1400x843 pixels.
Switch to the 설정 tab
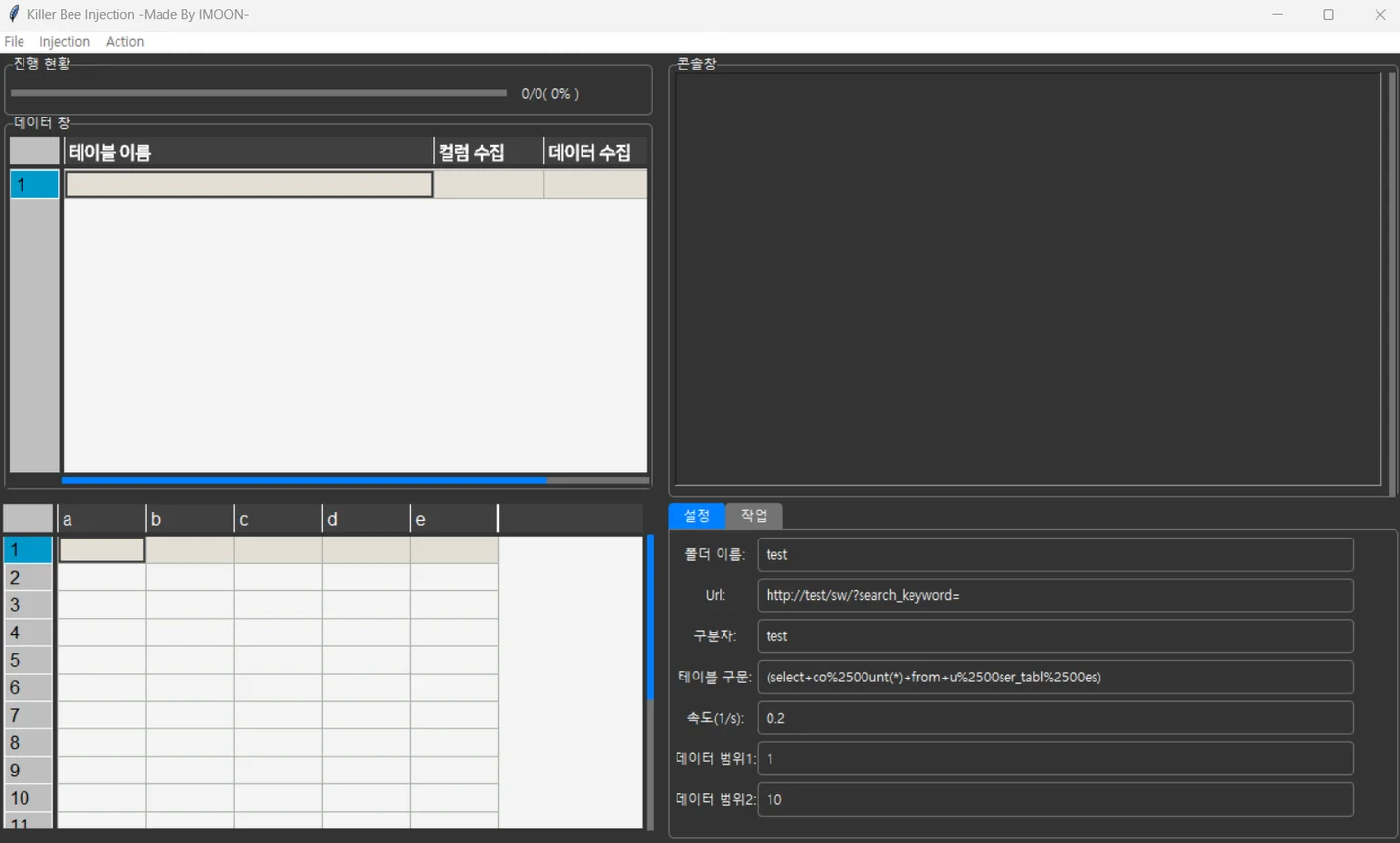[697, 515]
